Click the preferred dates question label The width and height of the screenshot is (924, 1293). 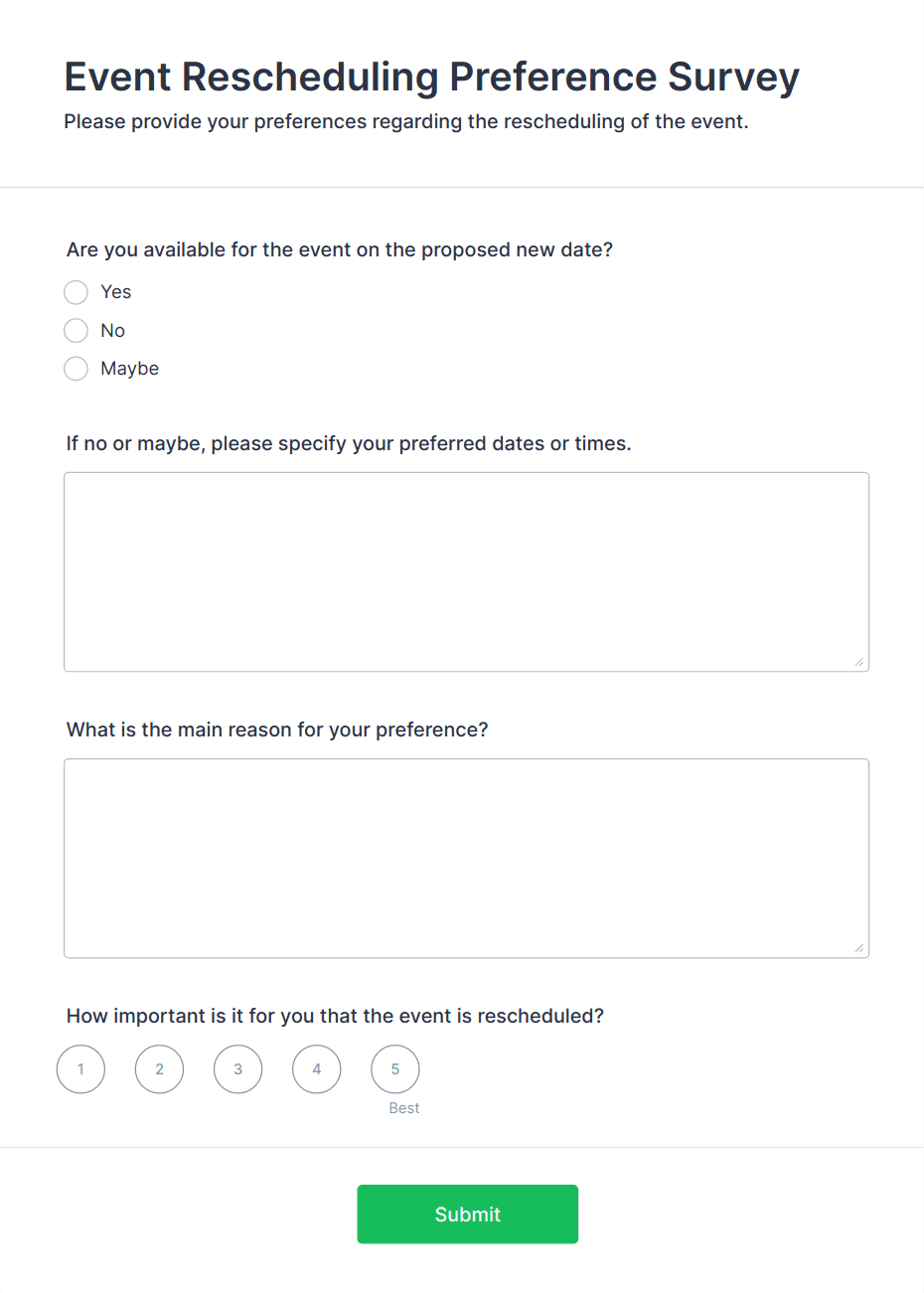coord(348,443)
